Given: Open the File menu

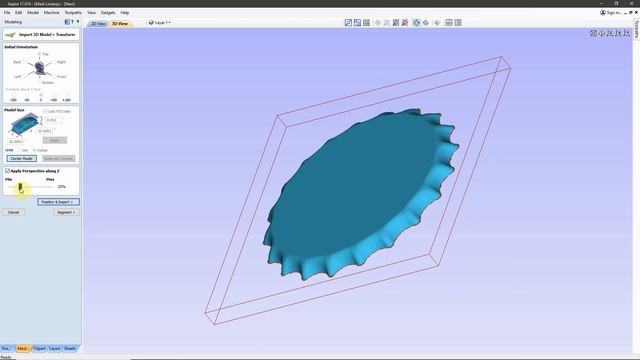Looking at the screenshot, I should coord(7,13).
